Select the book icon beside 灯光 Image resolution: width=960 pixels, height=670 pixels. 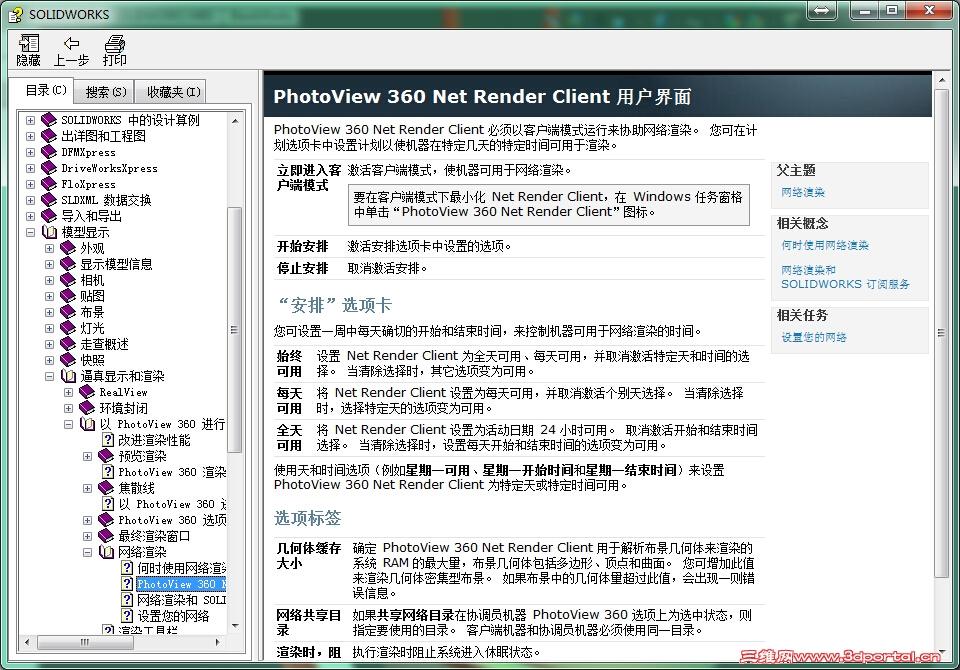pyautogui.click(x=68, y=328)
